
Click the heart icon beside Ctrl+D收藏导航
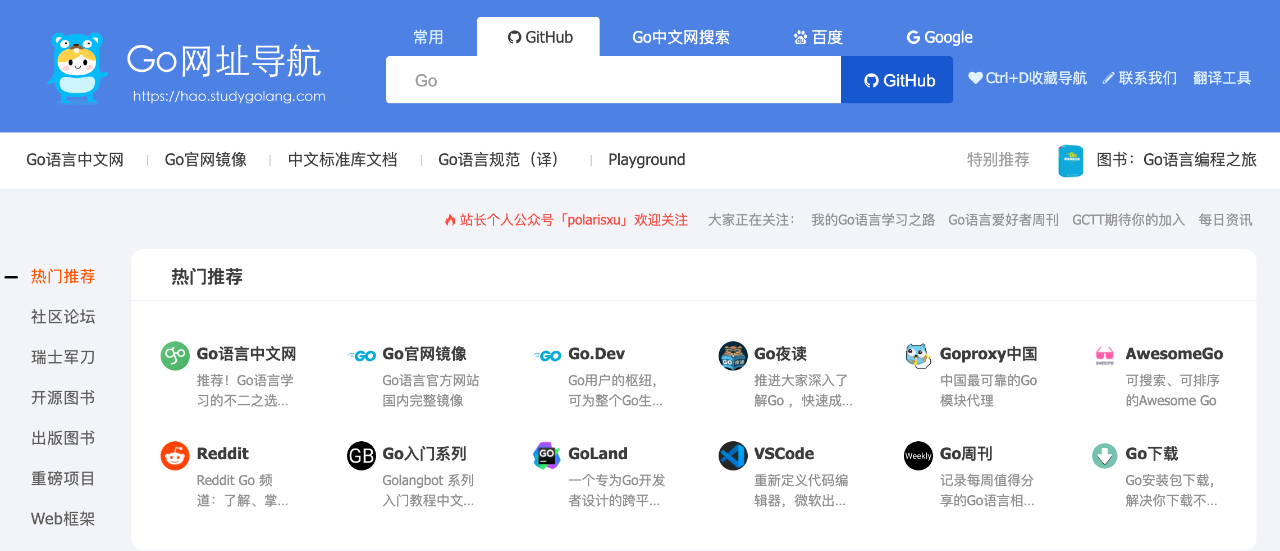coord(975,78)
